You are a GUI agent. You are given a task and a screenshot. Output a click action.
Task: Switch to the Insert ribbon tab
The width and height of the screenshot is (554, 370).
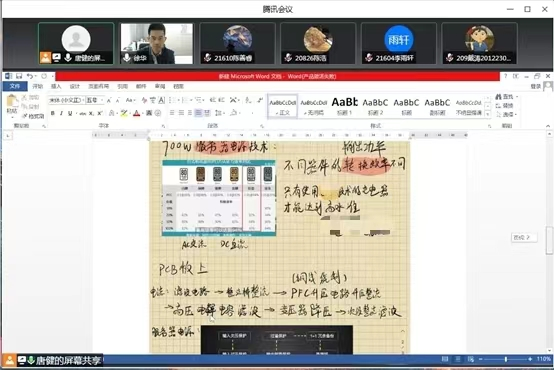(56, 86)
